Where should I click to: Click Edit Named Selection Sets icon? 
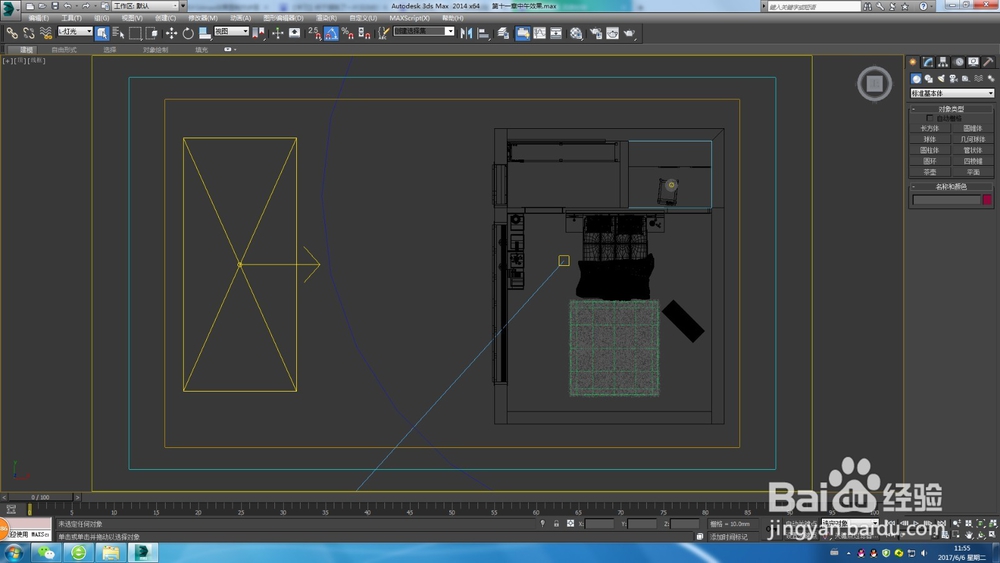click(x=383, y=33)
